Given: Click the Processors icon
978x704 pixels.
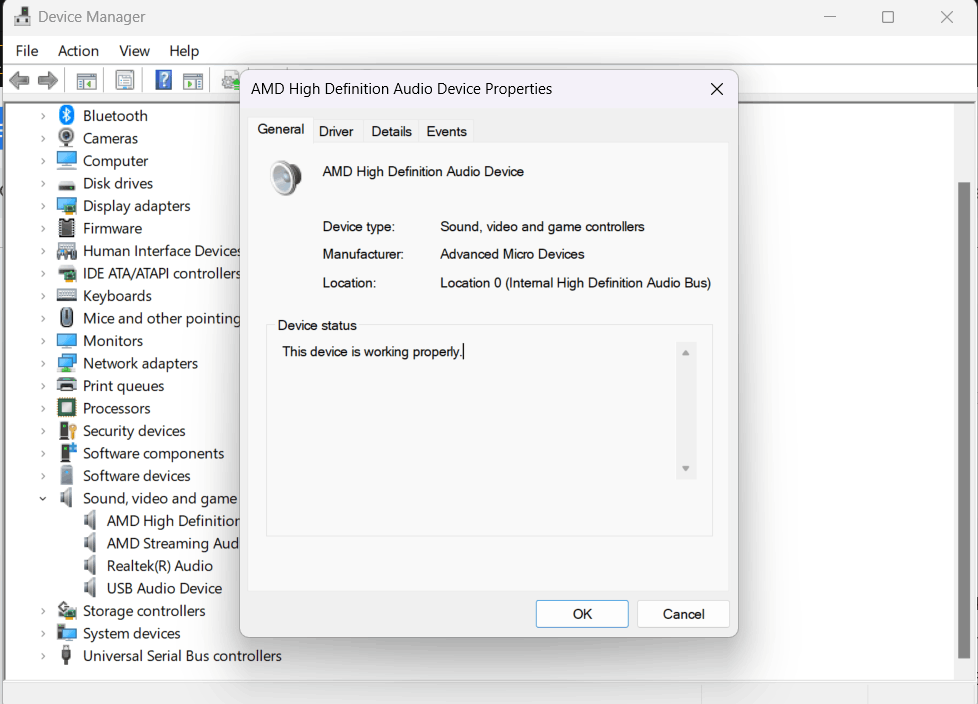Looking at the screenshot, I should [x=66, y=408].
